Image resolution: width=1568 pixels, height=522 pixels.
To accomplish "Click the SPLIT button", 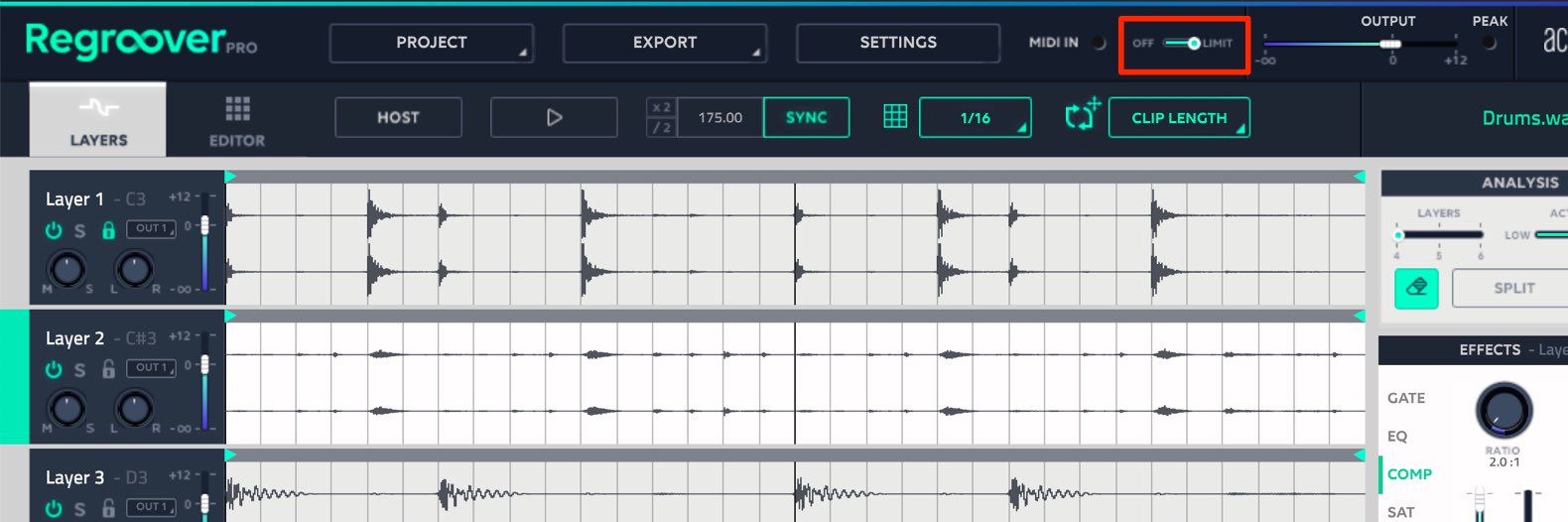I will pos(1513,288).
